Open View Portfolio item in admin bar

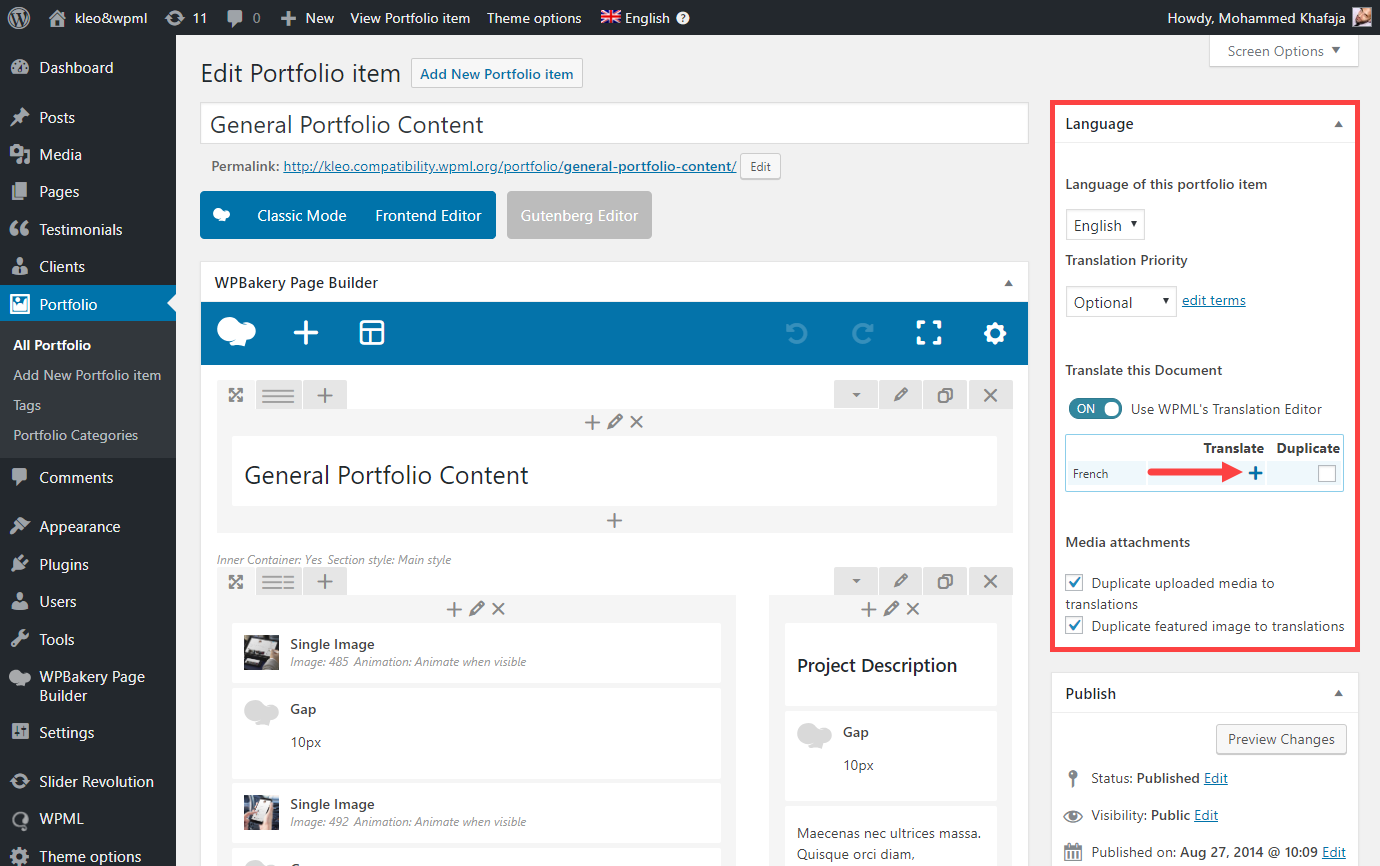[x=410, y=18]
